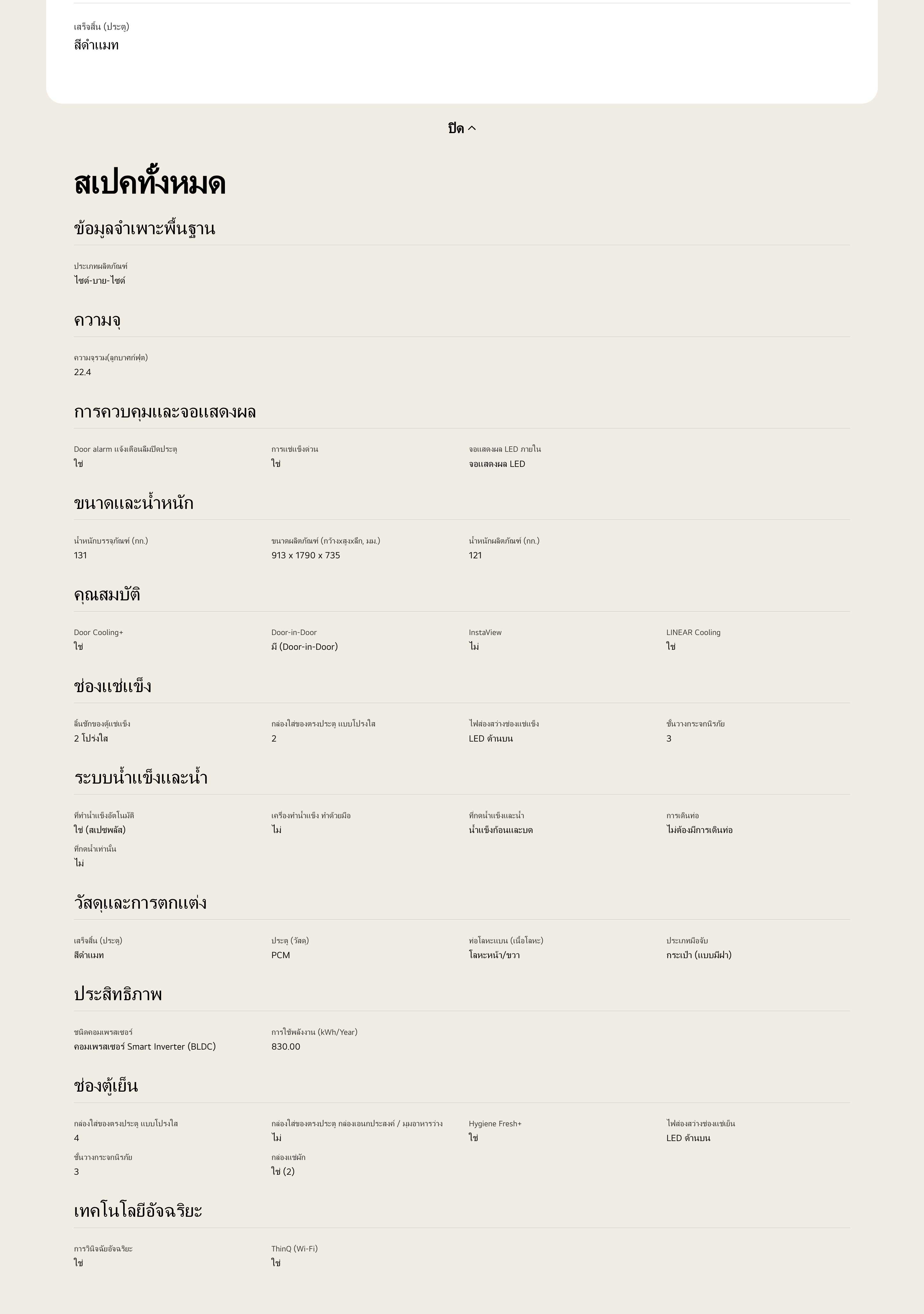Screen dimensions: 924x1314
Task: Click the 913 x 1790 x 735 dimensions value
Action: coord(305,555)
